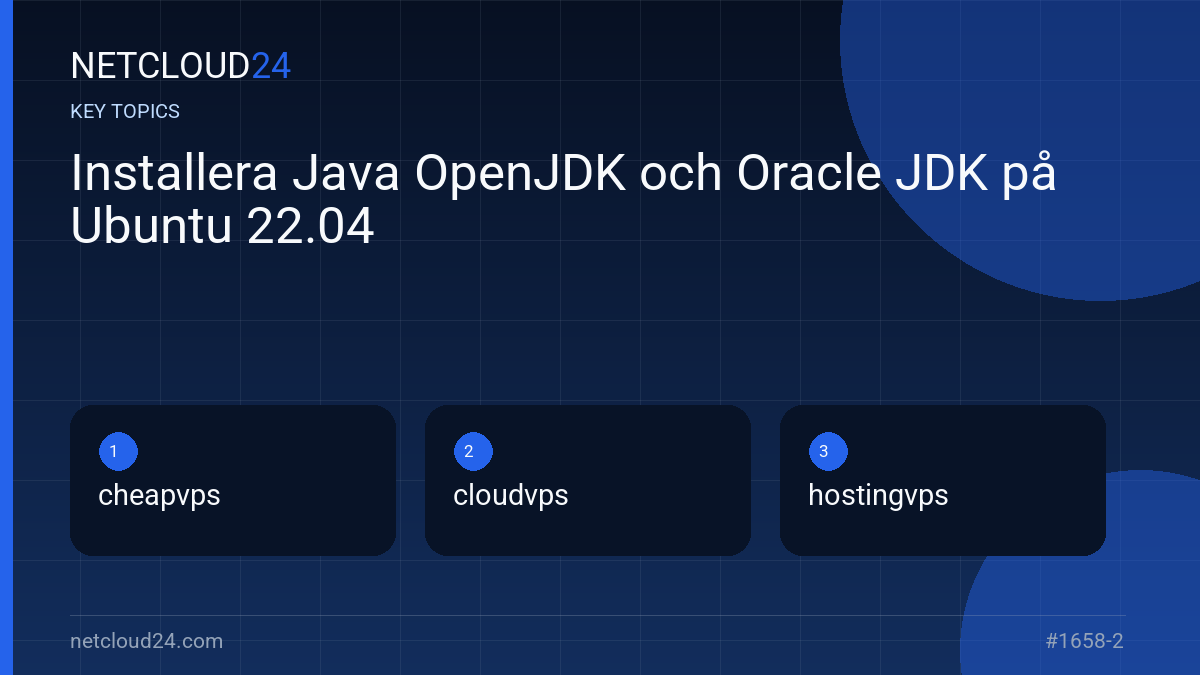Select the KEY TOPICS label
The image size is (1200, 675).
point(125,112)
